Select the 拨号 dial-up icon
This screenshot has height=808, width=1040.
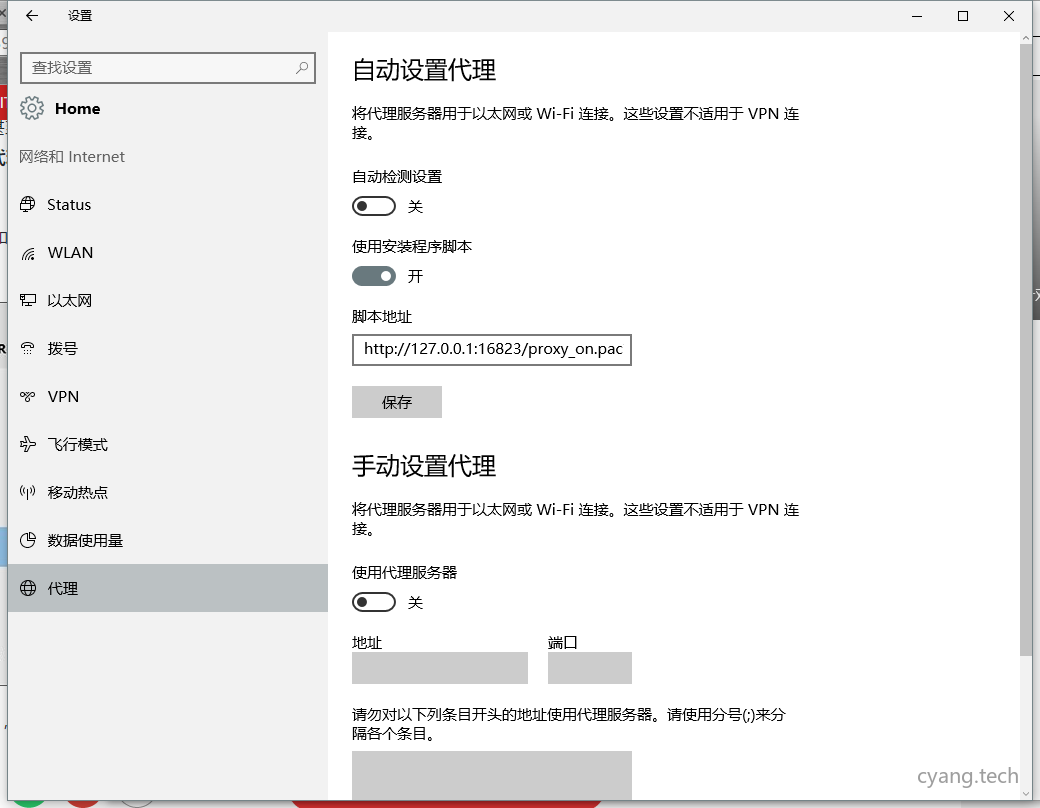click(26, 348)
